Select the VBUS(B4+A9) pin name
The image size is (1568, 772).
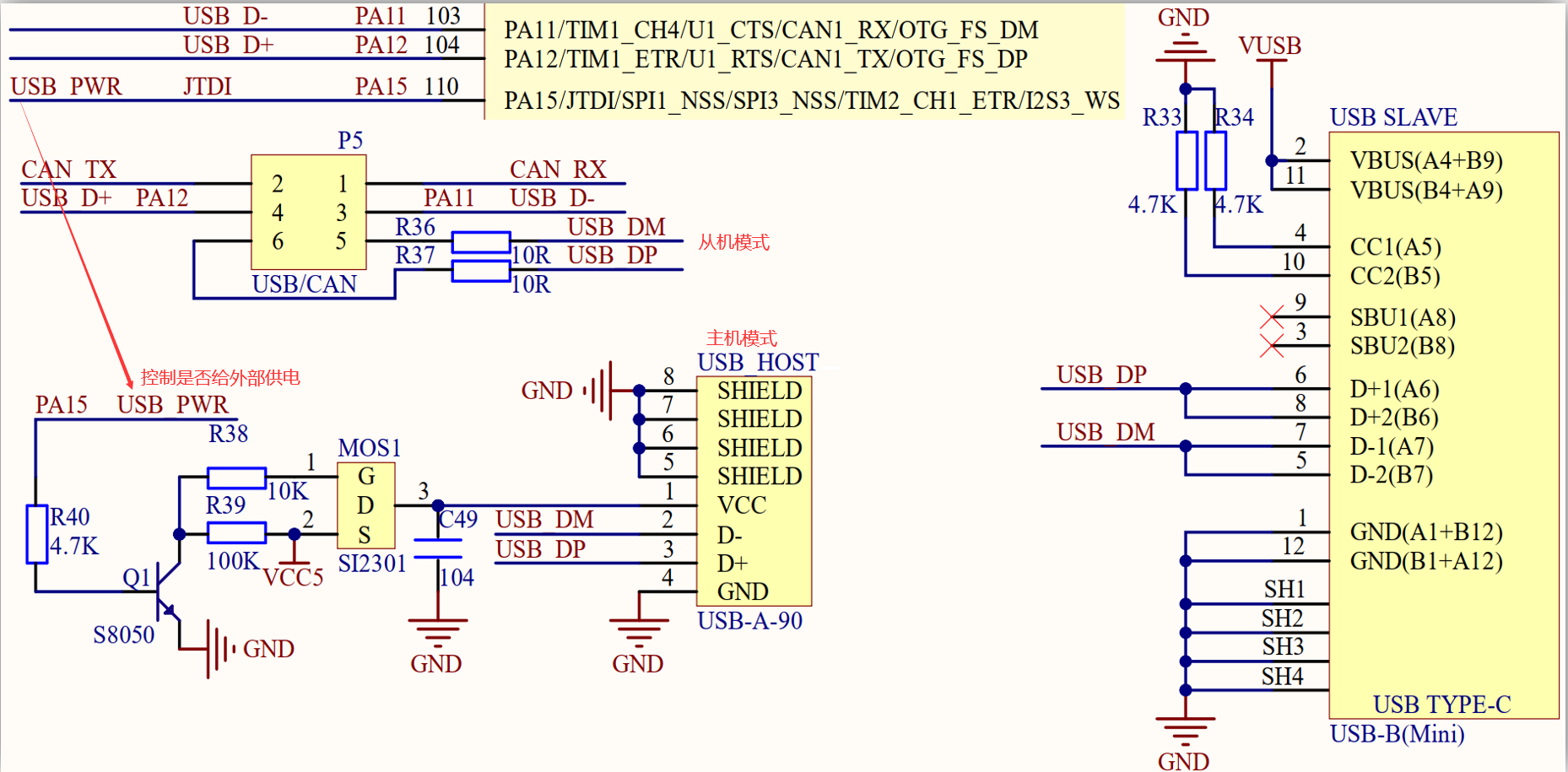tap(1426, 190)
